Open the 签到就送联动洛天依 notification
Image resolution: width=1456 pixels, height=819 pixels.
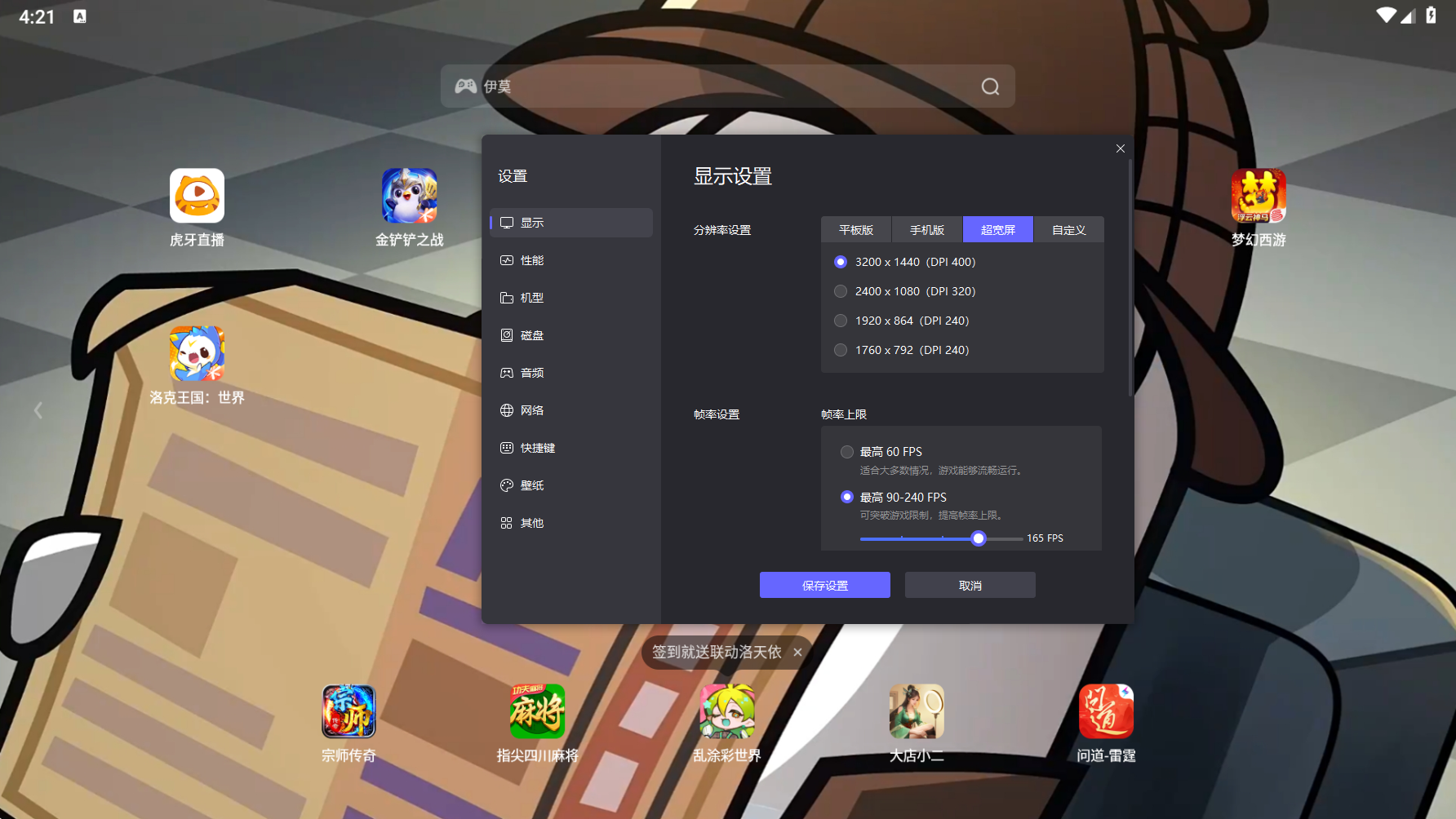(x=717, y=653)
